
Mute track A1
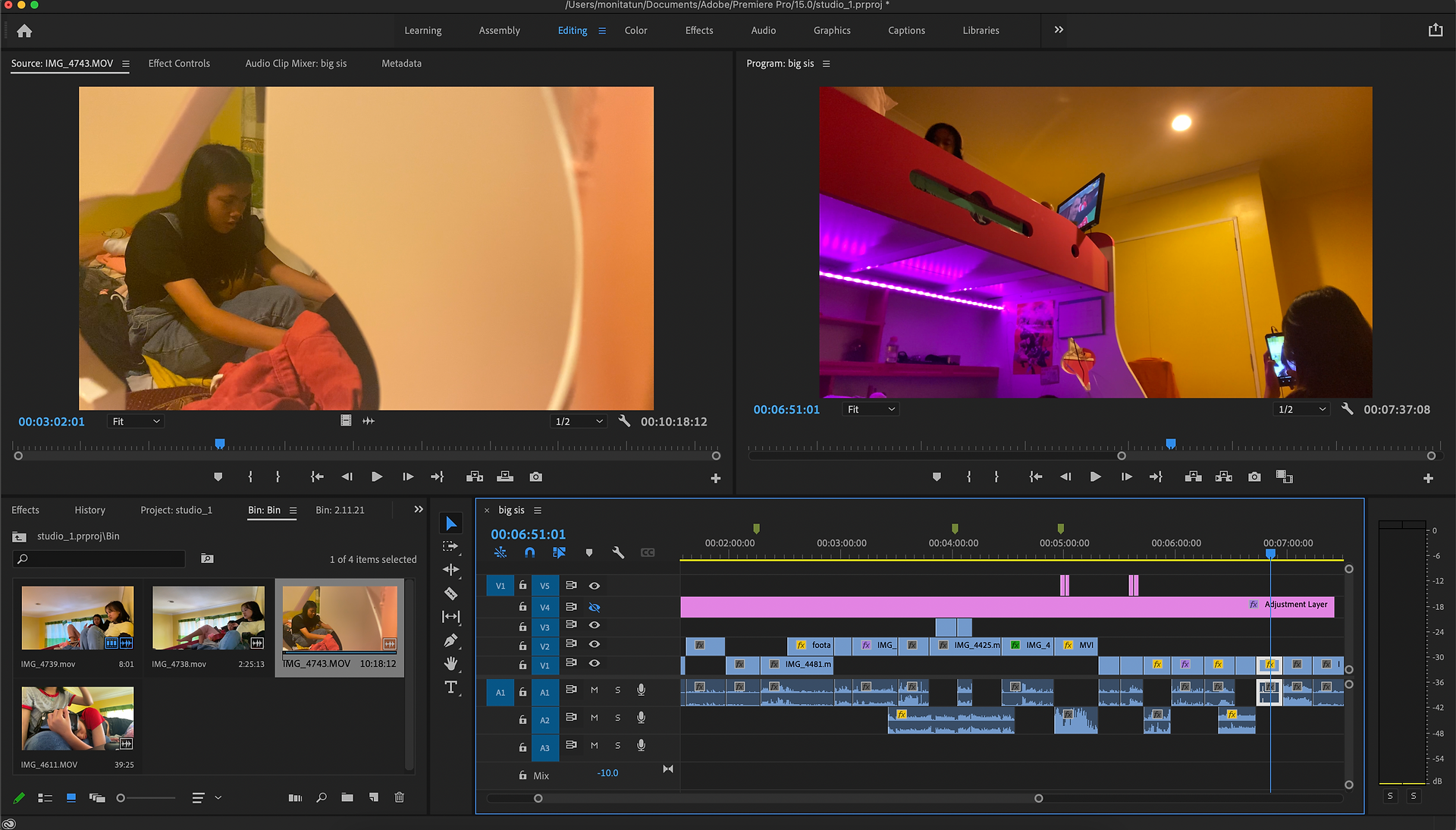click(x=595, y=690)
